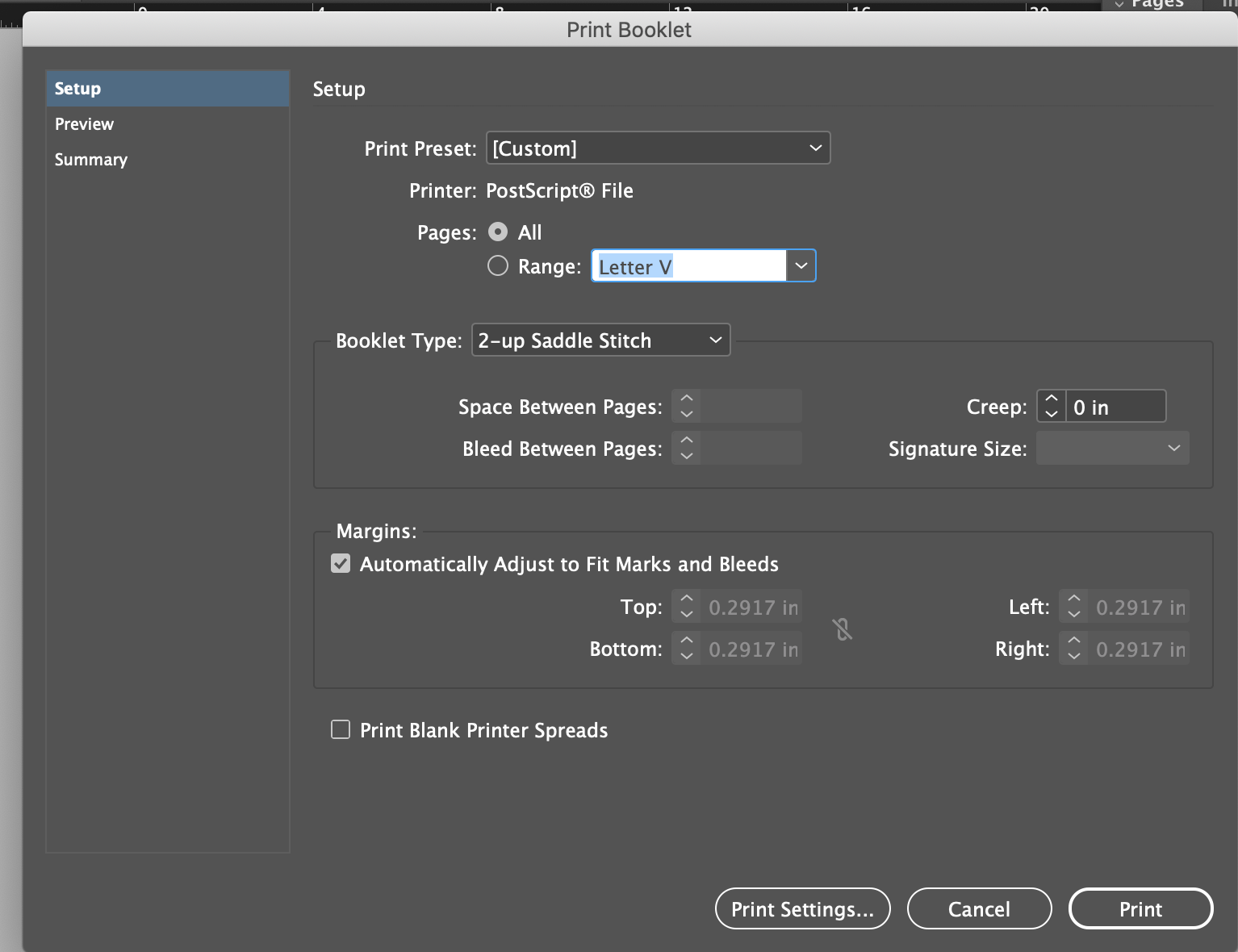
Task: Uncheck Automatically Adjust to Fit Marks and Bleeds
Action: pos(340,563)
